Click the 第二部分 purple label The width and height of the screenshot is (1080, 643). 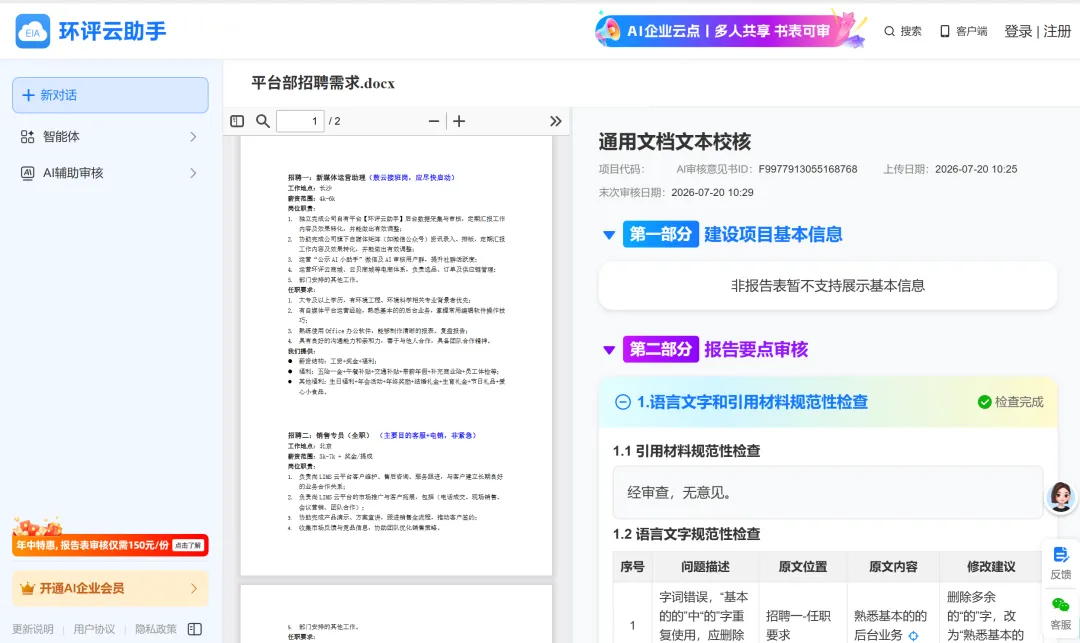tap(661, 350)
